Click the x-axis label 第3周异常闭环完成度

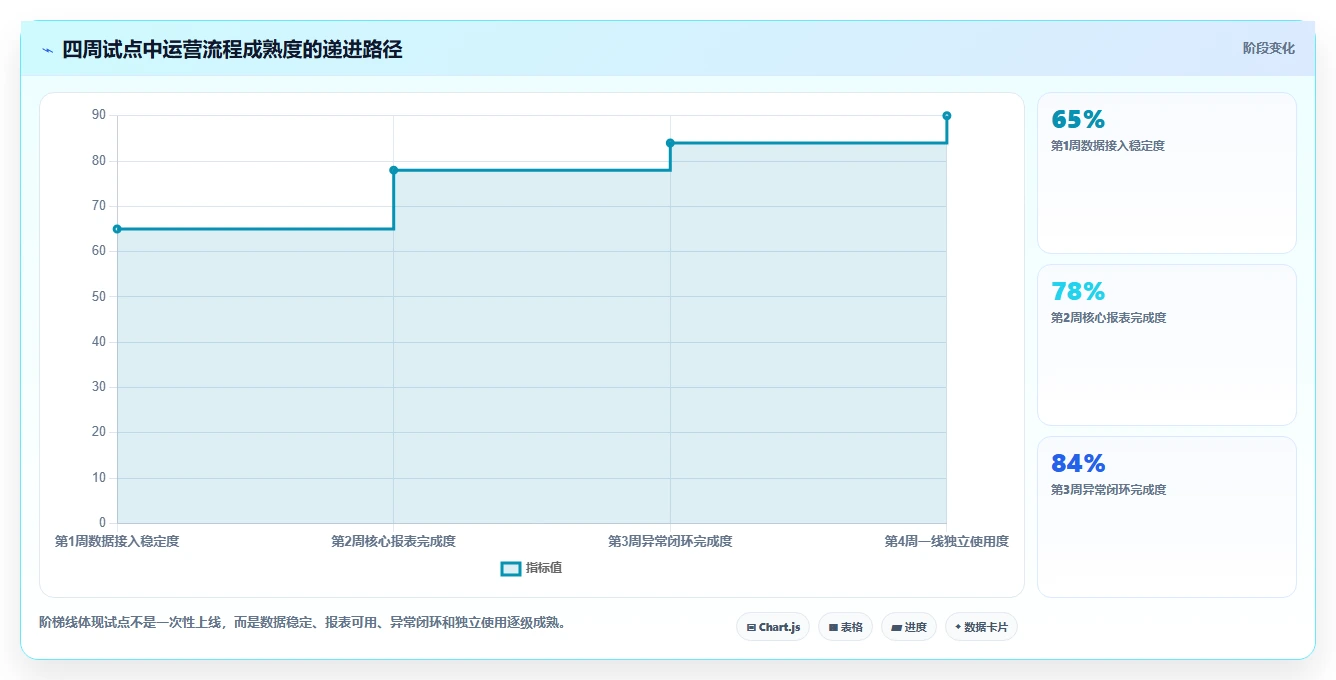pyautogui.click(x=670, y=541)
